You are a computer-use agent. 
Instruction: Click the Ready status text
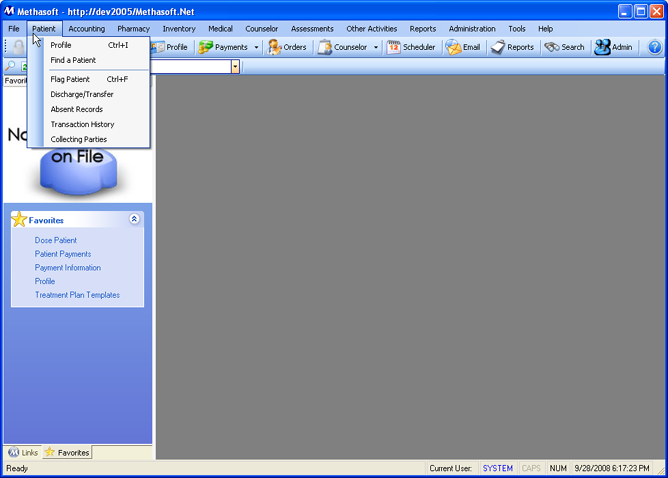coord(17,468)
